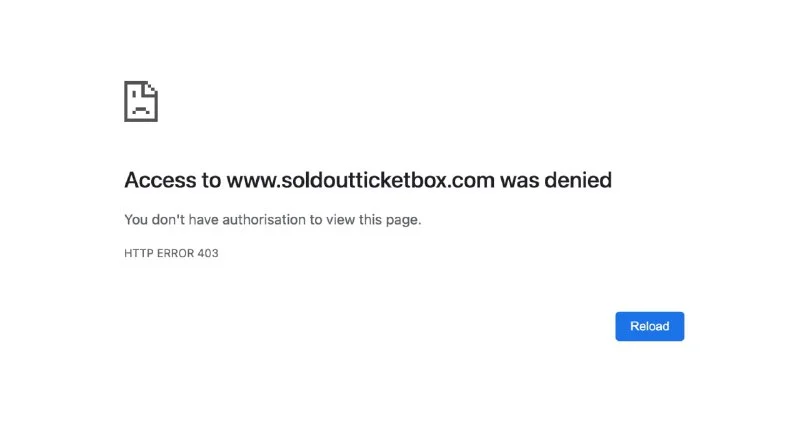Viewport: 800px width, 434px height.
Task: Click the sad page error icon
Action: point(141,101)
